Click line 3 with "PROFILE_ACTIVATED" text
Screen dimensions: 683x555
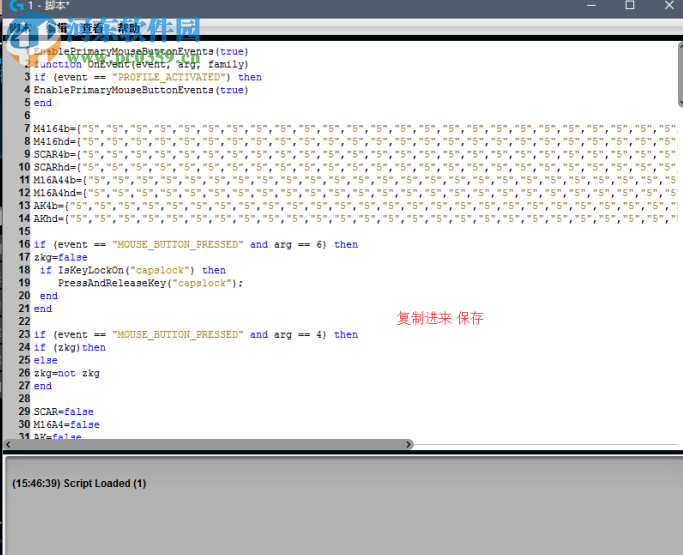tap(148, 77)
